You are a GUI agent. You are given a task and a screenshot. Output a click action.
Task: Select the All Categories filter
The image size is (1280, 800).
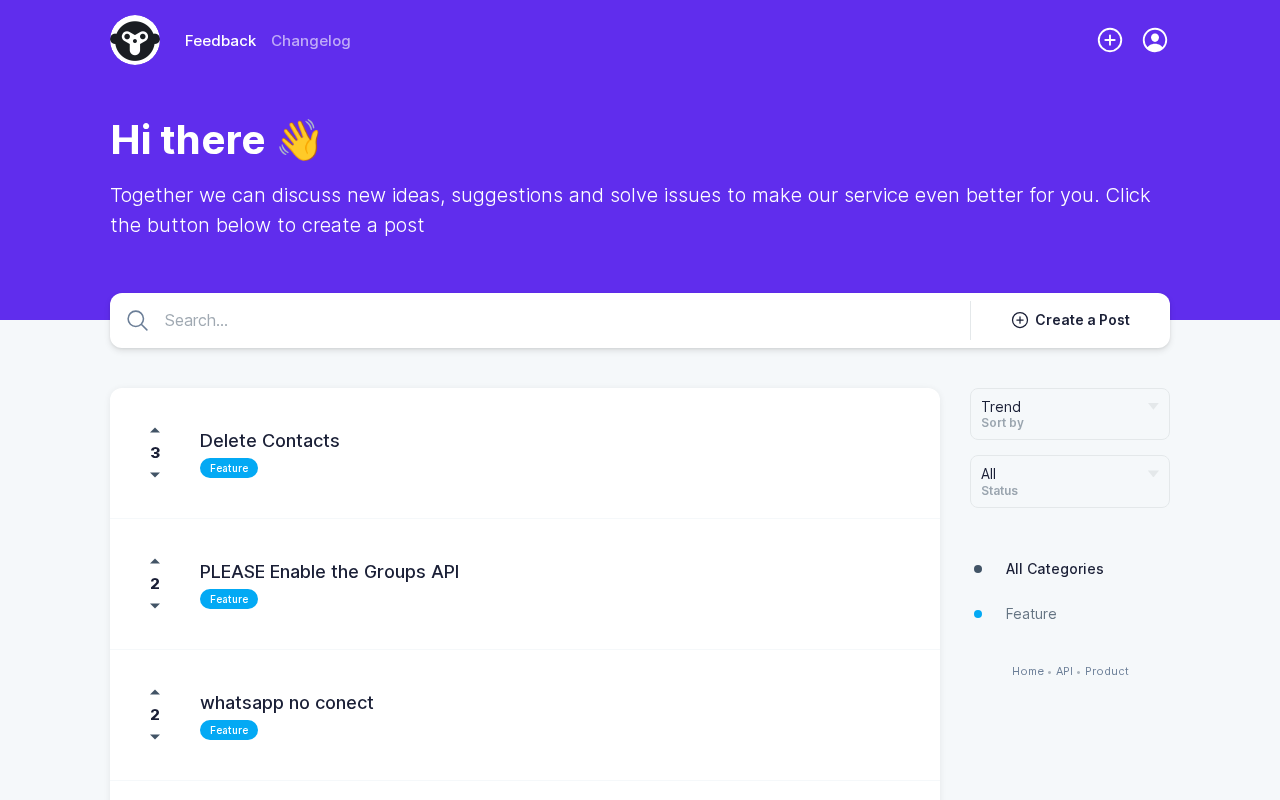point(1054,569)
